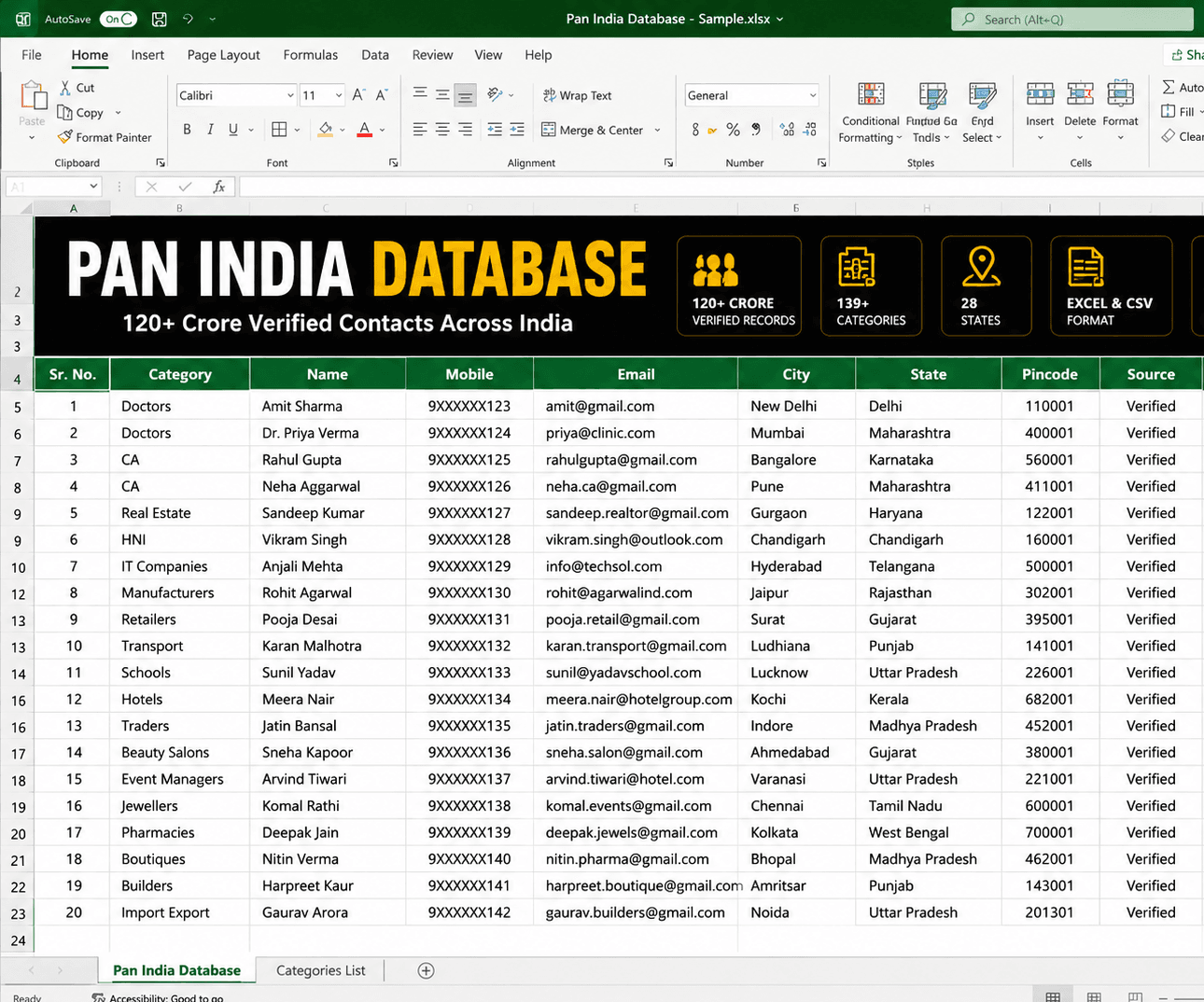
Task: Open the Calibri font name dropdown
Action: 290,95
